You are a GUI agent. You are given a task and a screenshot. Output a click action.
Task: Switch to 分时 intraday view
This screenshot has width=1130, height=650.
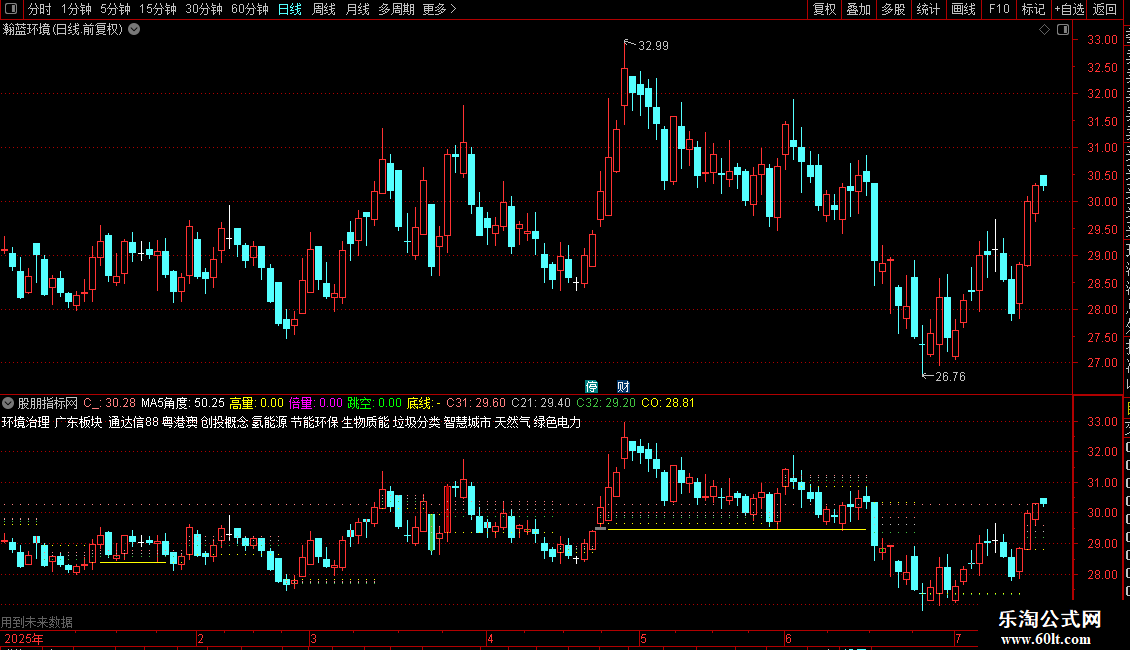pos(40,9)
